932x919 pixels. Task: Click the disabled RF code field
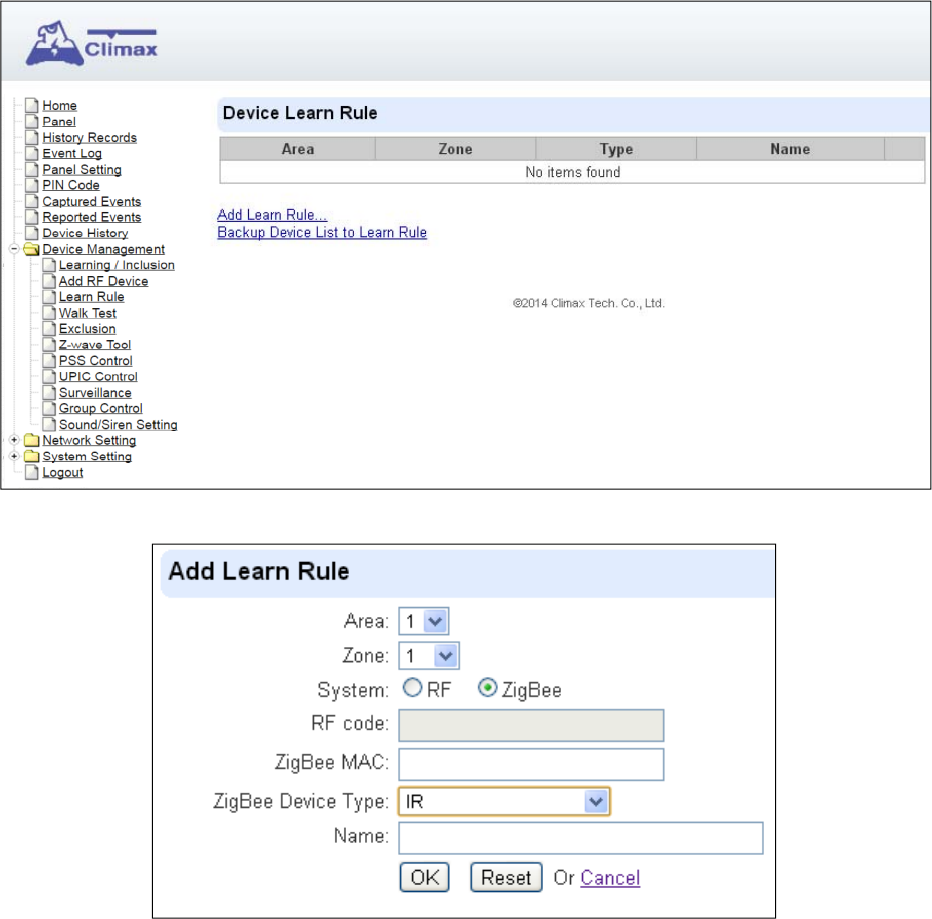tap(531, 725)
